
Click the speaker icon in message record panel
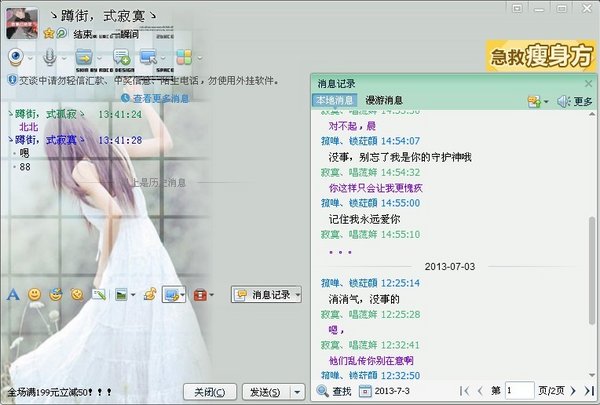click(563, 101)
